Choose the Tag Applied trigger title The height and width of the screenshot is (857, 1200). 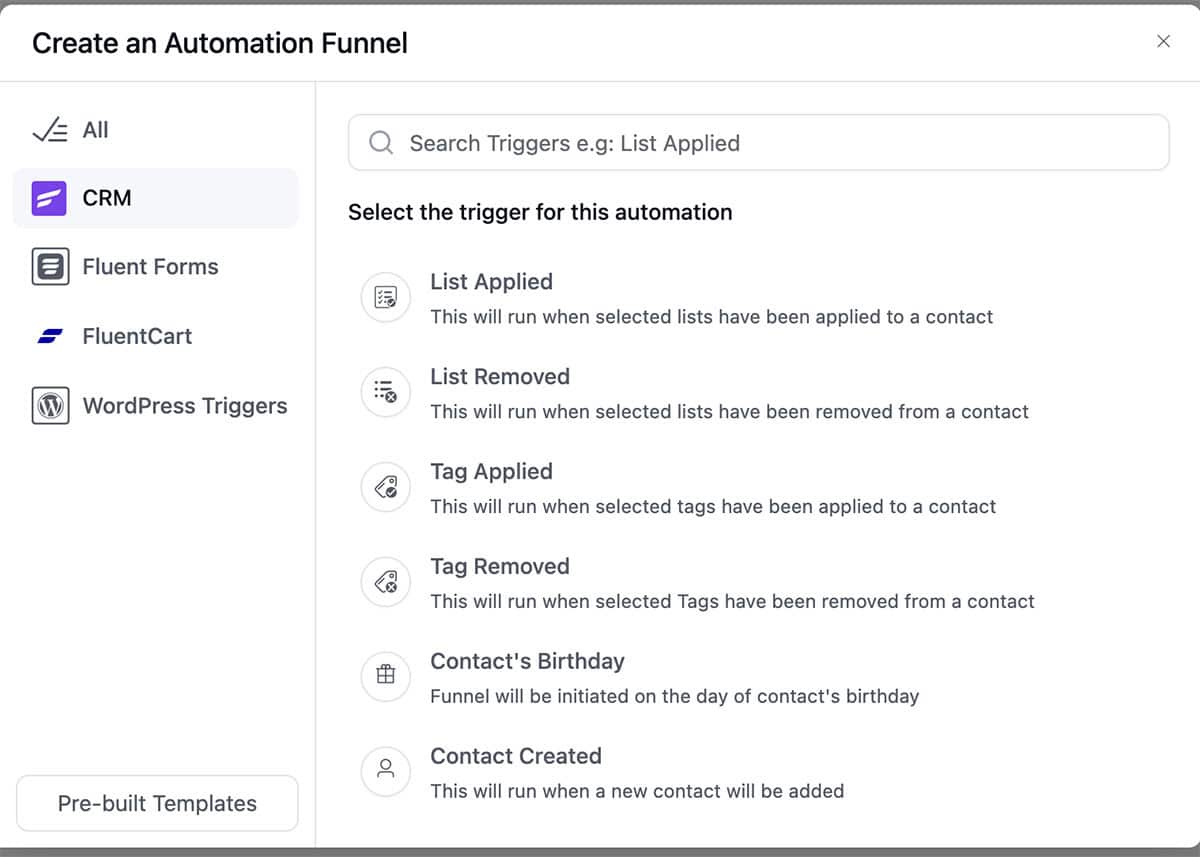[x=491, y=472]
